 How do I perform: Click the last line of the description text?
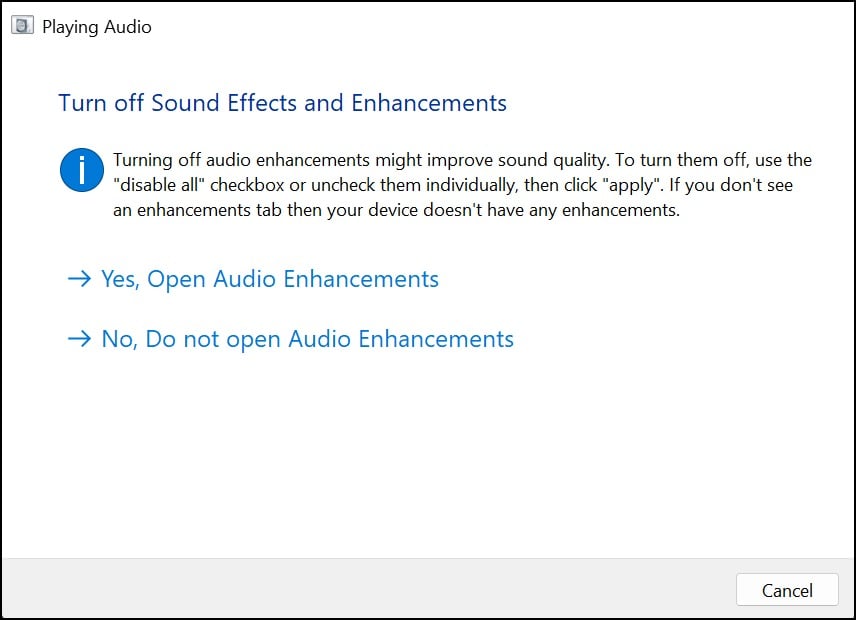coord(396,211)
